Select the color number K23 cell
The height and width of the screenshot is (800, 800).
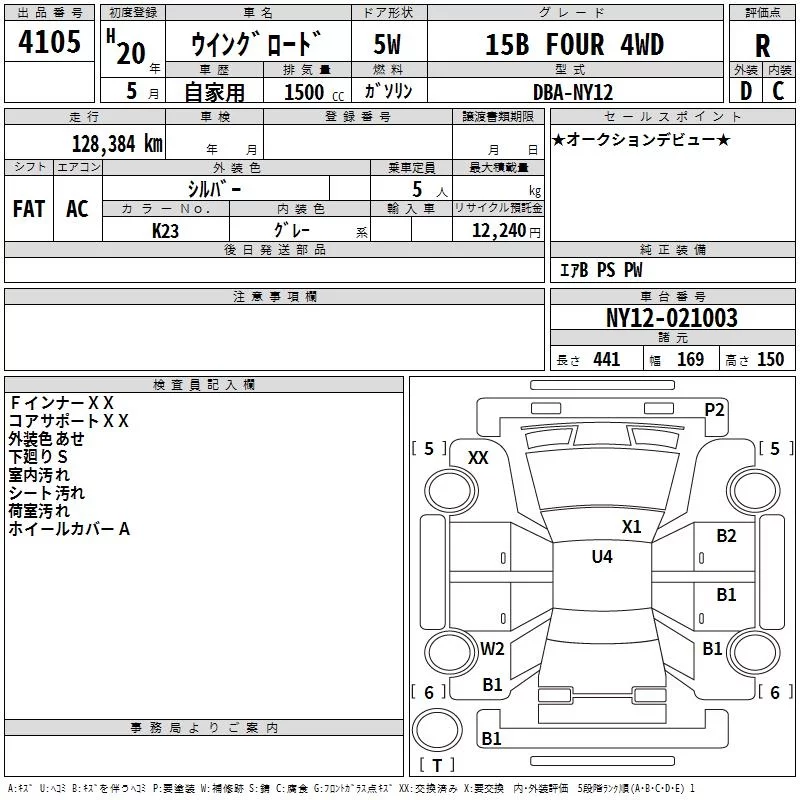pos(166,230)
